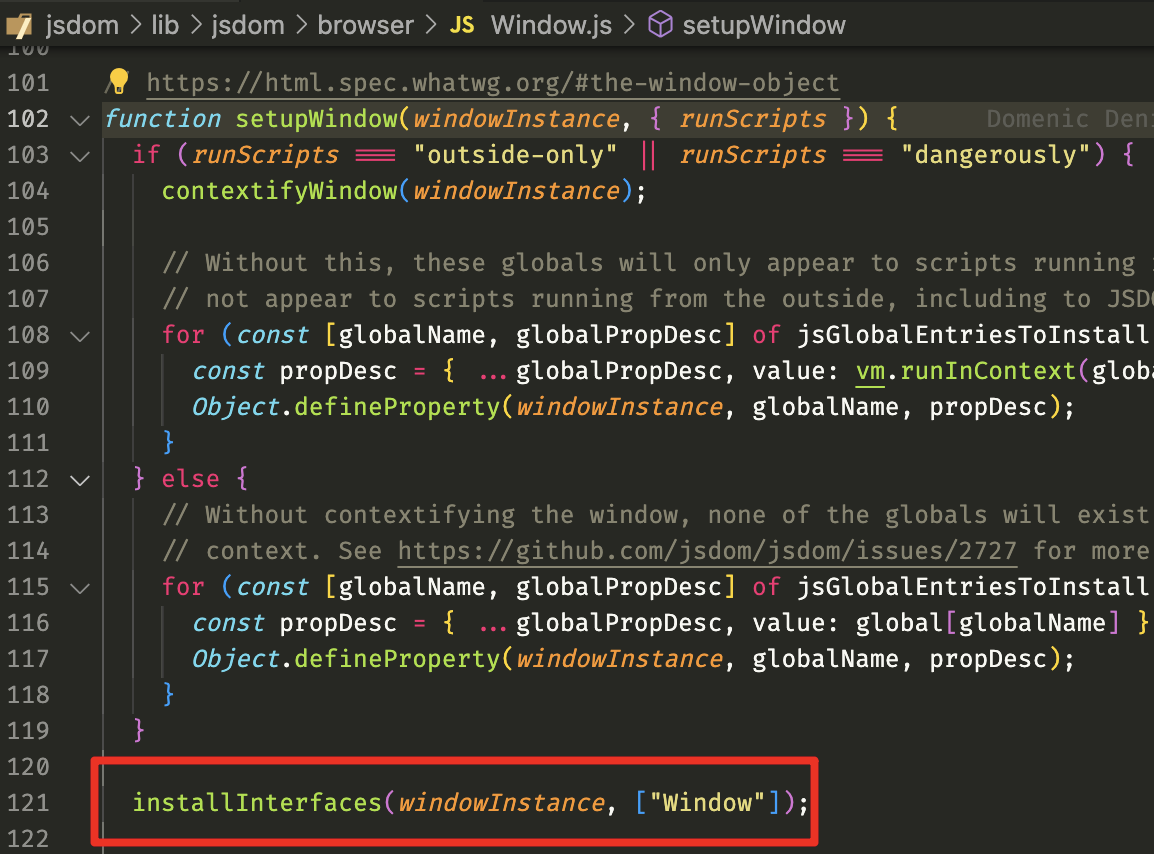Open the first jsdom breadcrumb segment

[82, 26]
